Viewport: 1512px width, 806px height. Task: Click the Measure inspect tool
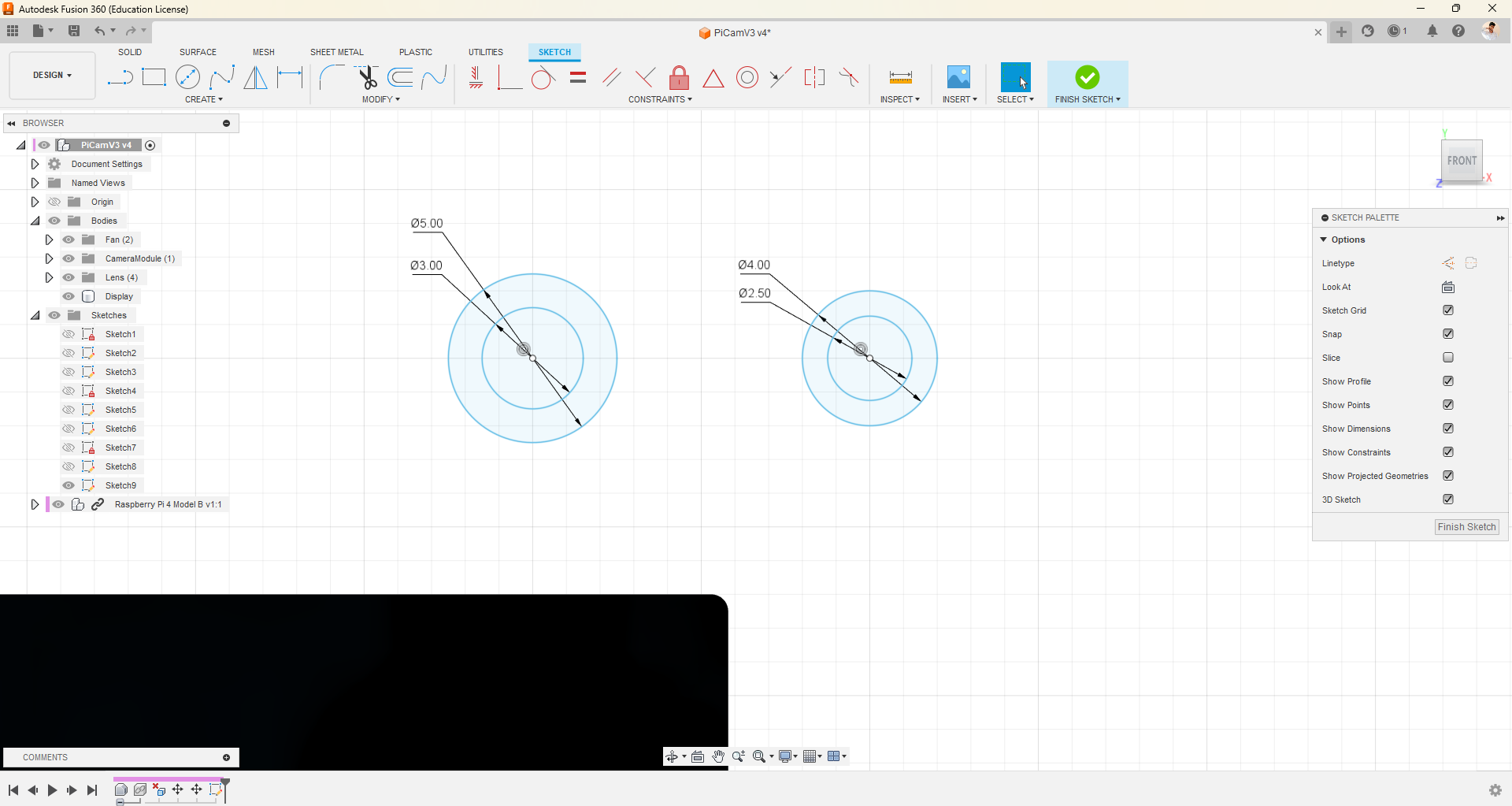coord(900,77)
